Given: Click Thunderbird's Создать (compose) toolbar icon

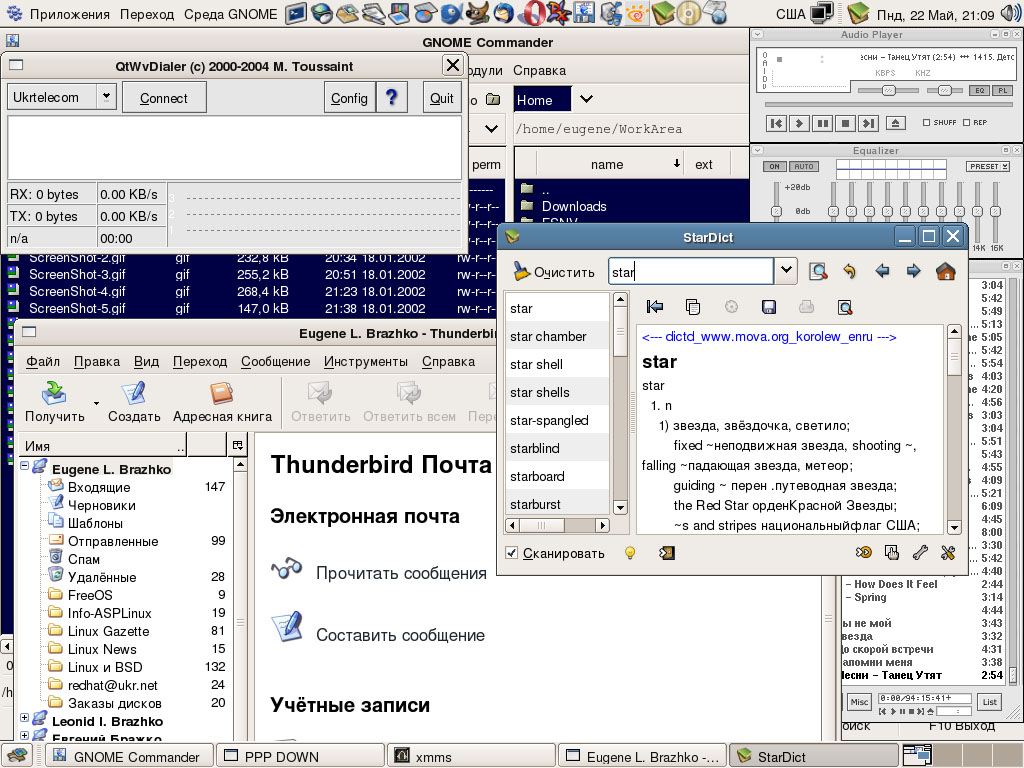Looking at the screenshot, I should tap(134, 393).
